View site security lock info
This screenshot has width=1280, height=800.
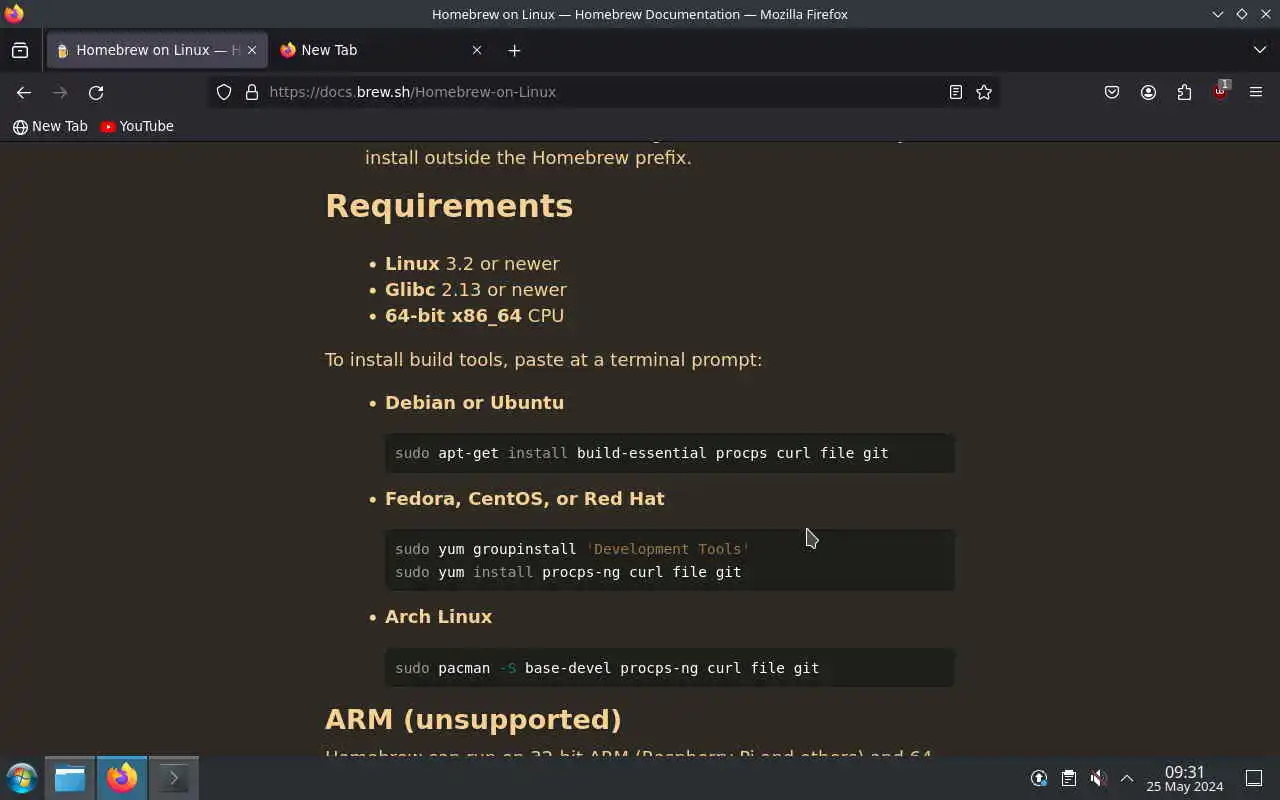tap(252, 92)
